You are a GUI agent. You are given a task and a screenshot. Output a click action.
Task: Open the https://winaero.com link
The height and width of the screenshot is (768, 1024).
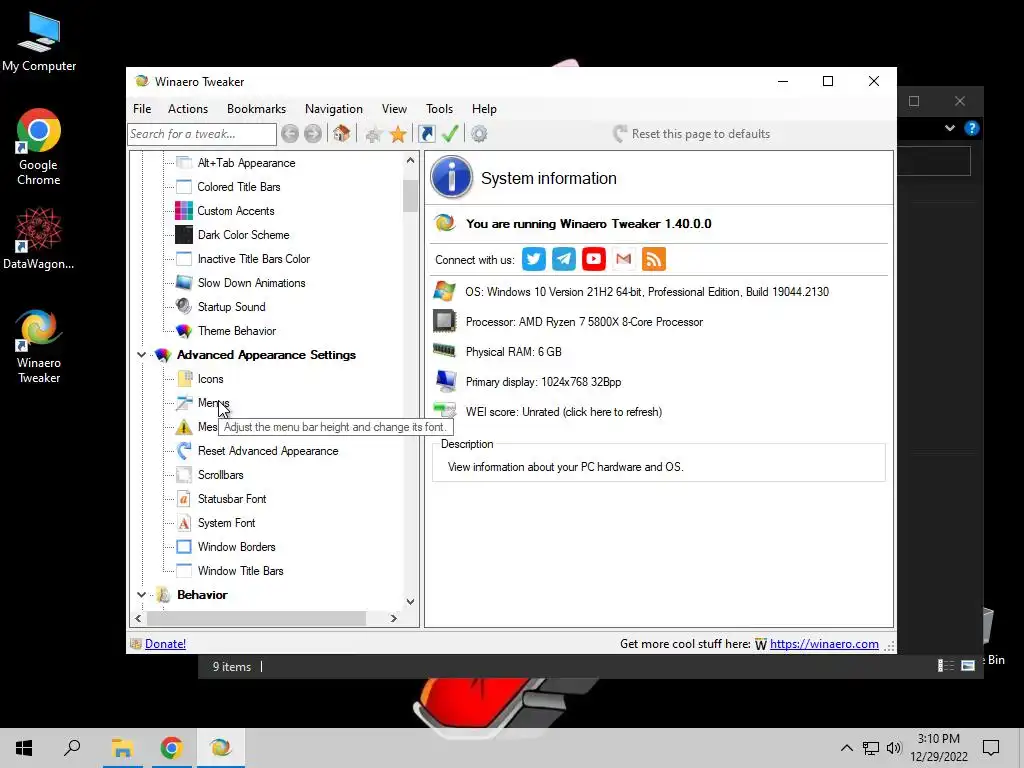(x=824, y=644)
